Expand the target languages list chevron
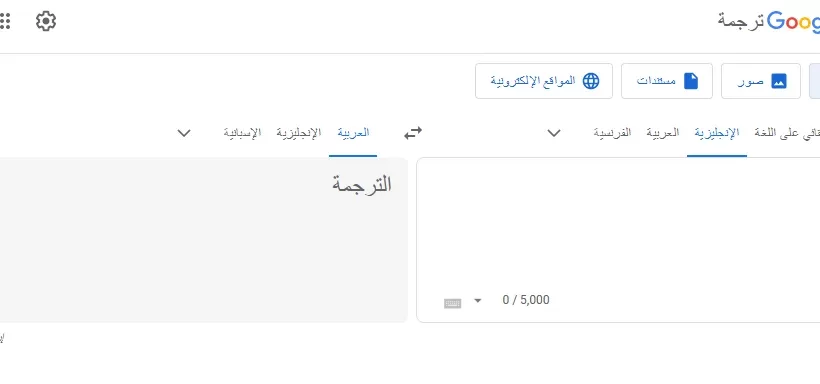The image size is (820, 384). 184,133
